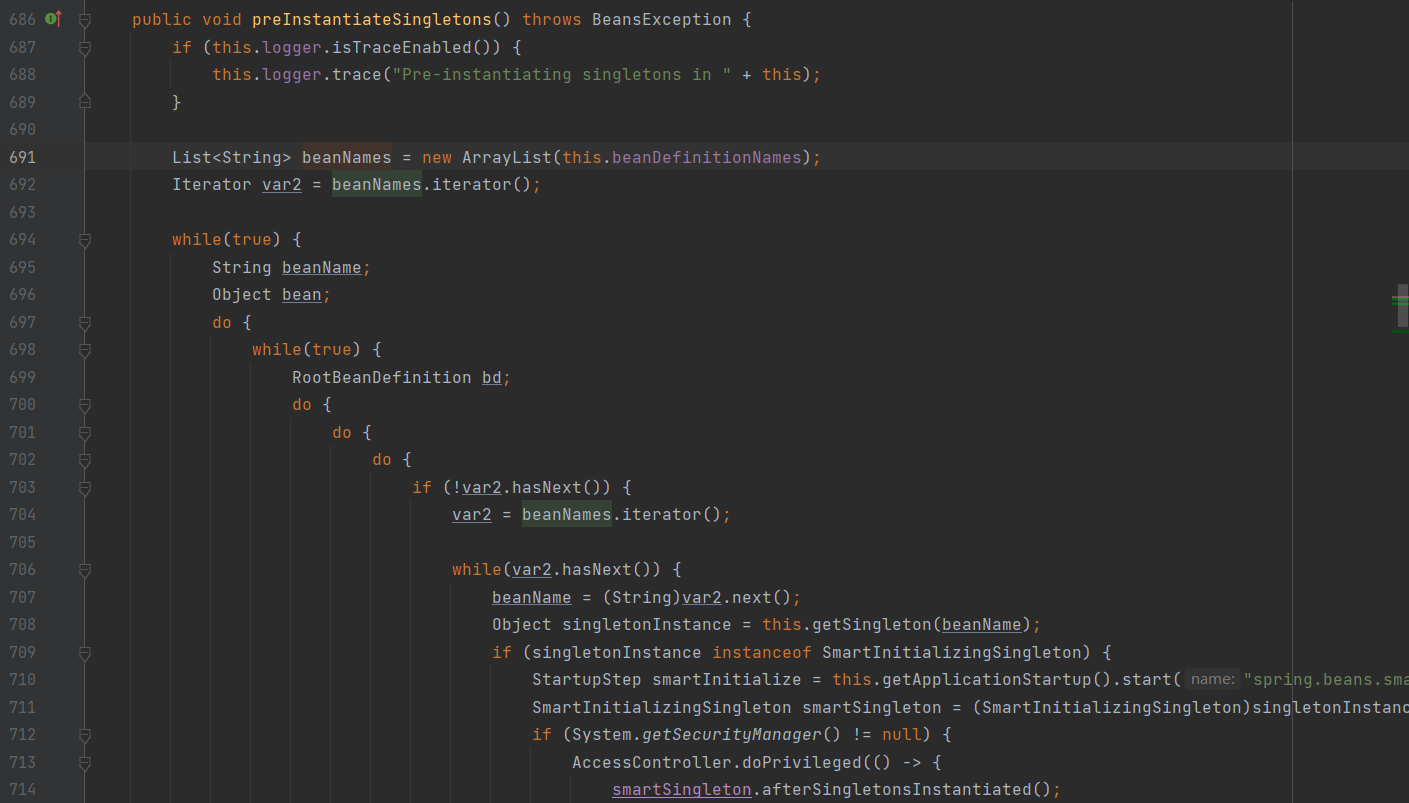The image size is (1409, 803).
Task: Collapse the instanceof SmartInitializingSingleton if fold at line 709
Action: (x=84, y=652)
